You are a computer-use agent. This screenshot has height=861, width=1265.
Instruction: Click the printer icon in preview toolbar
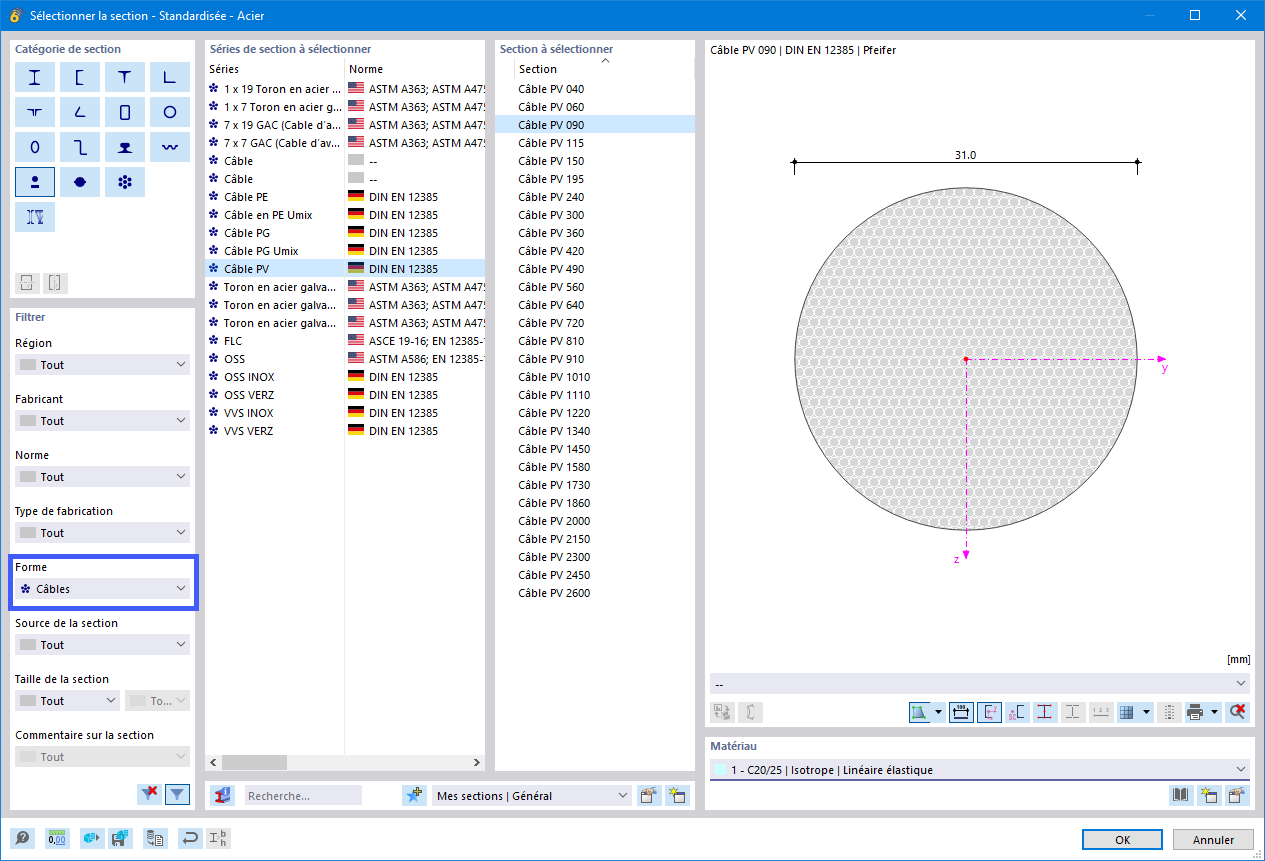tap(1195, 712)
